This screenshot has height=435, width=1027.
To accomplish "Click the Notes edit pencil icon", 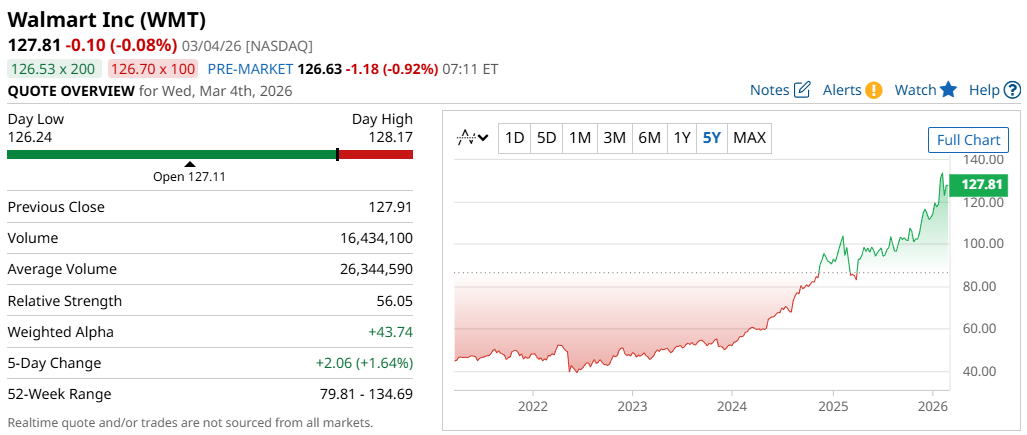I will click(x=802, y=90).
